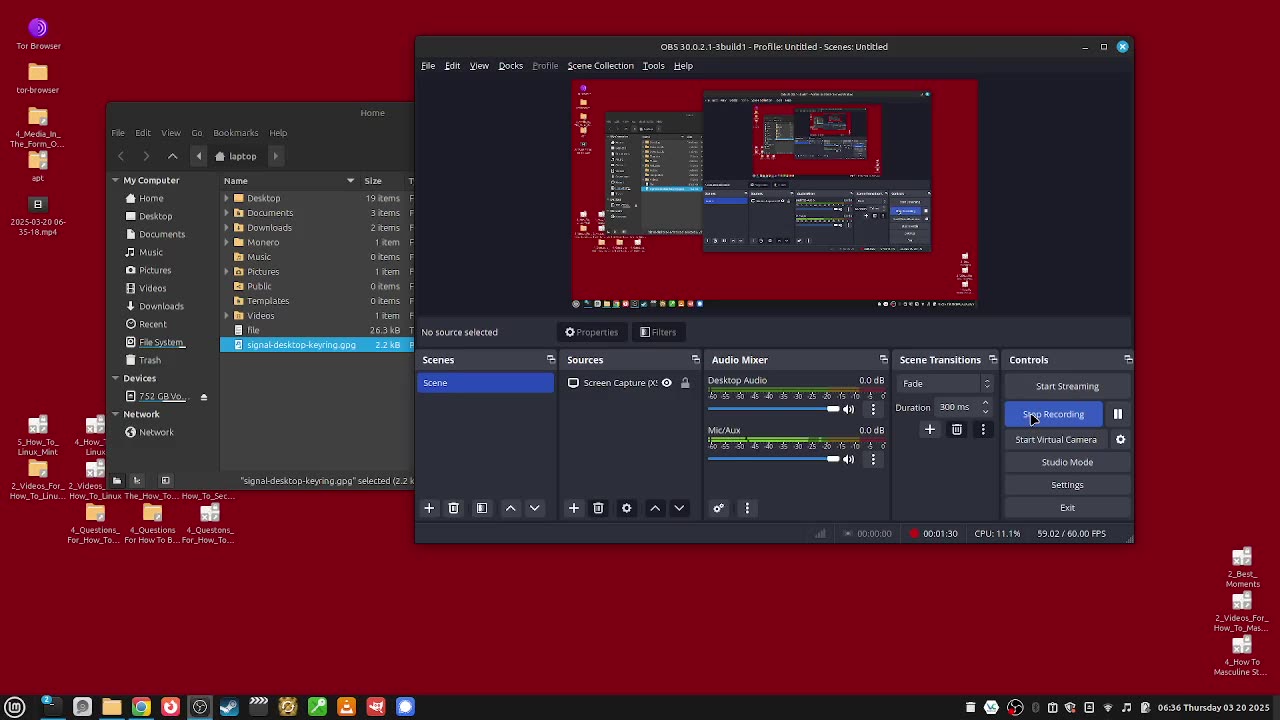Click the Exit button in Controls
The width and height of the screenshot is (1280, 720).
tap(1067, 508)
